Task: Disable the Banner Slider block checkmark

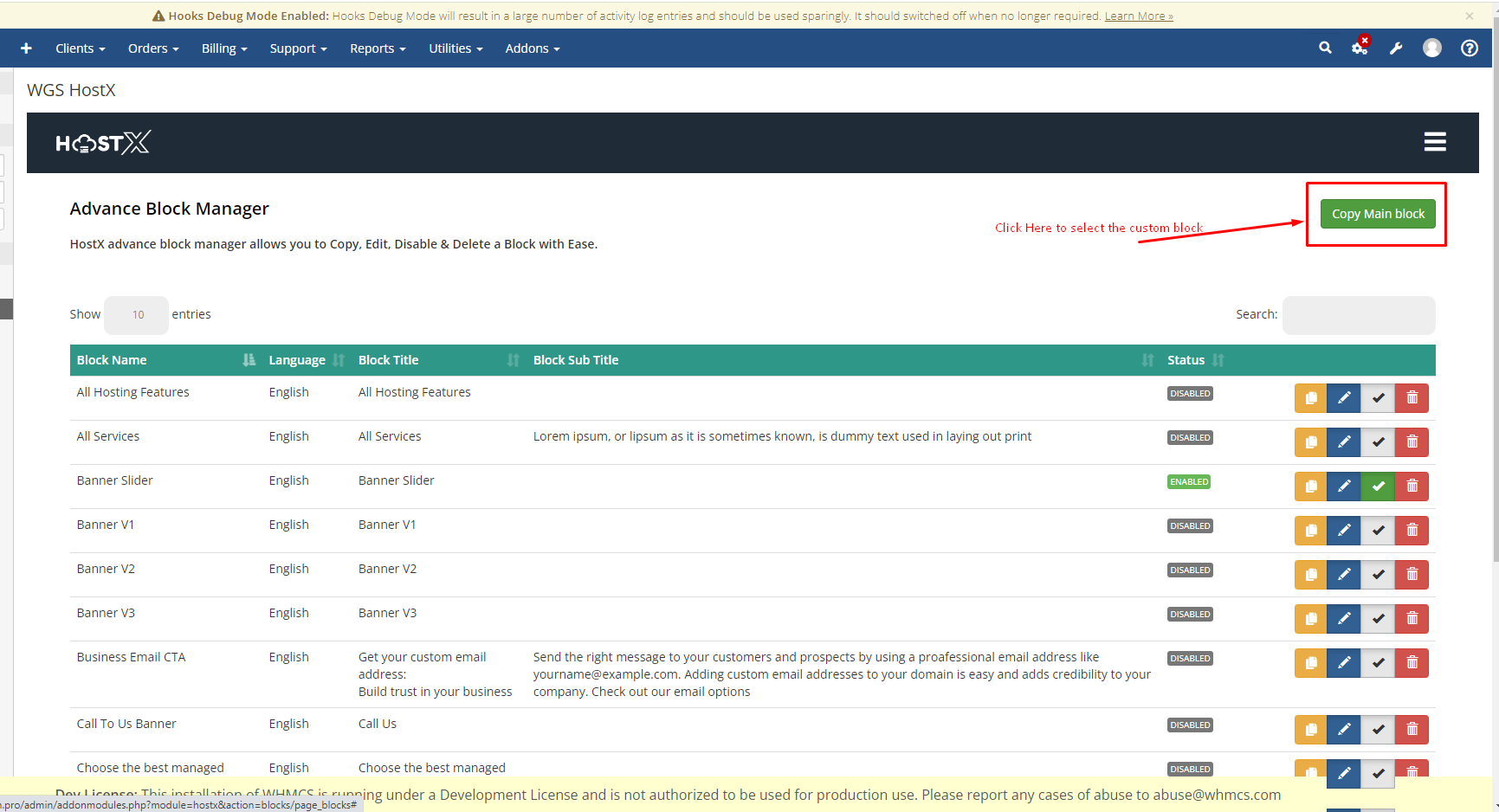Action: (x=1378, y=487)
